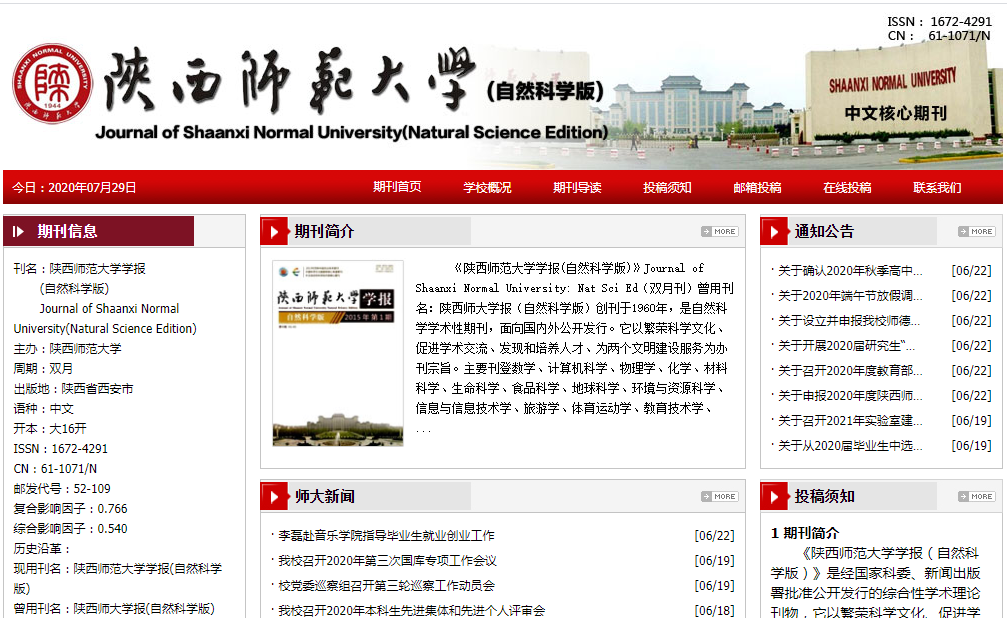Click the 曾用刊名：陕西师大学报 sidebar entry

pos(114,608)
